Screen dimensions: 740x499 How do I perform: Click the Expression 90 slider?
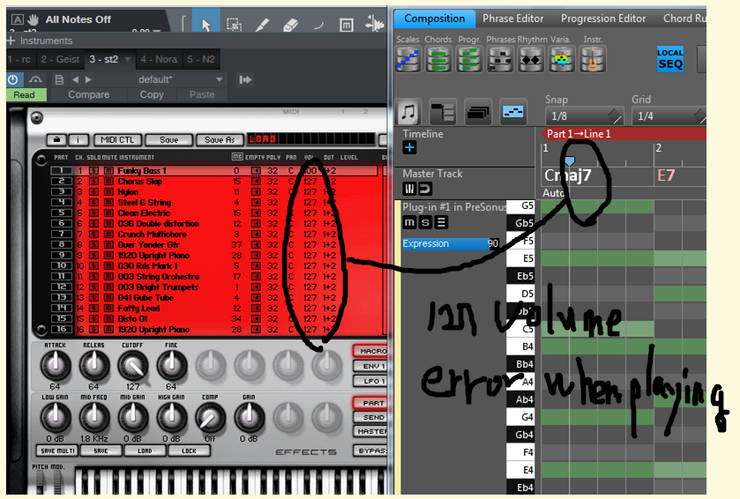[450, 244]
